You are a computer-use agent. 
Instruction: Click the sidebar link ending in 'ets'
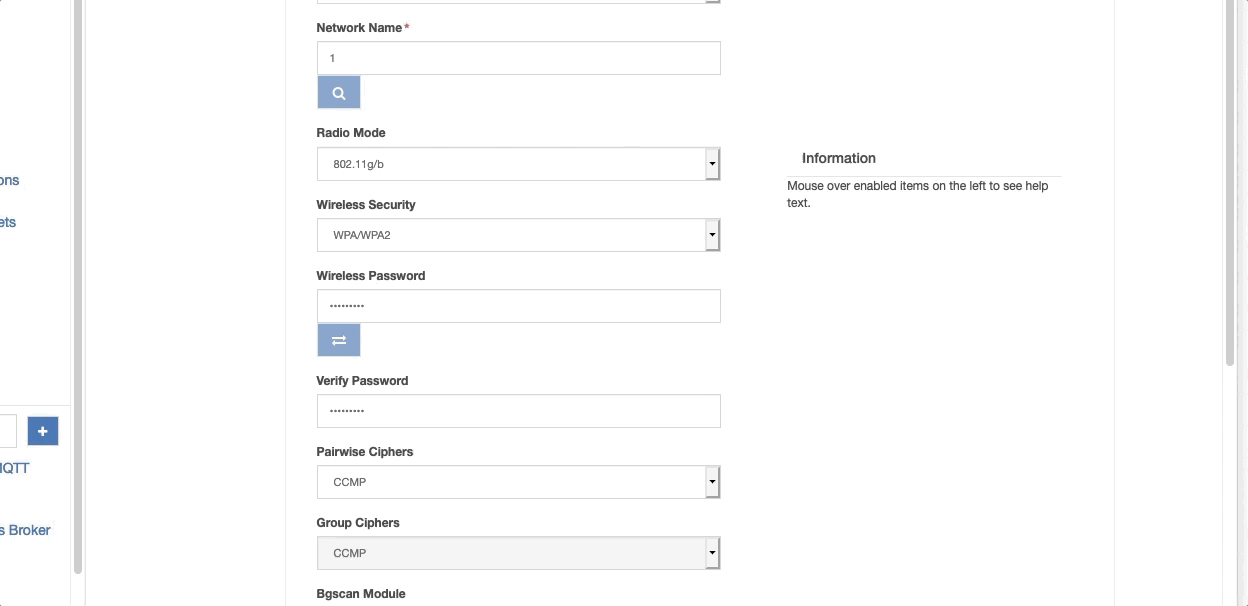(8, 222)
